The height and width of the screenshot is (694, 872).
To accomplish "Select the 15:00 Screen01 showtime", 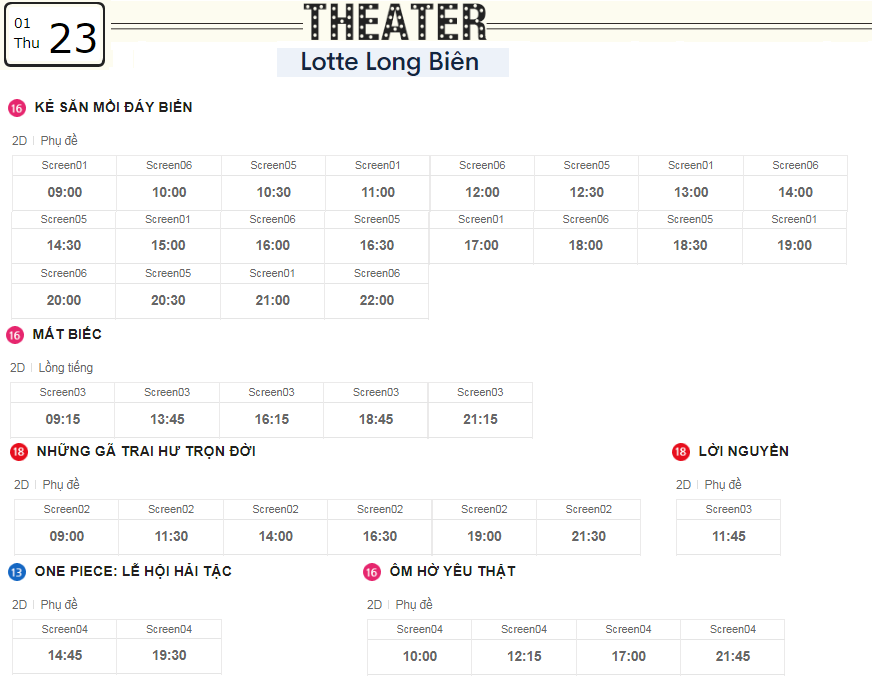I will pos(168,237).
